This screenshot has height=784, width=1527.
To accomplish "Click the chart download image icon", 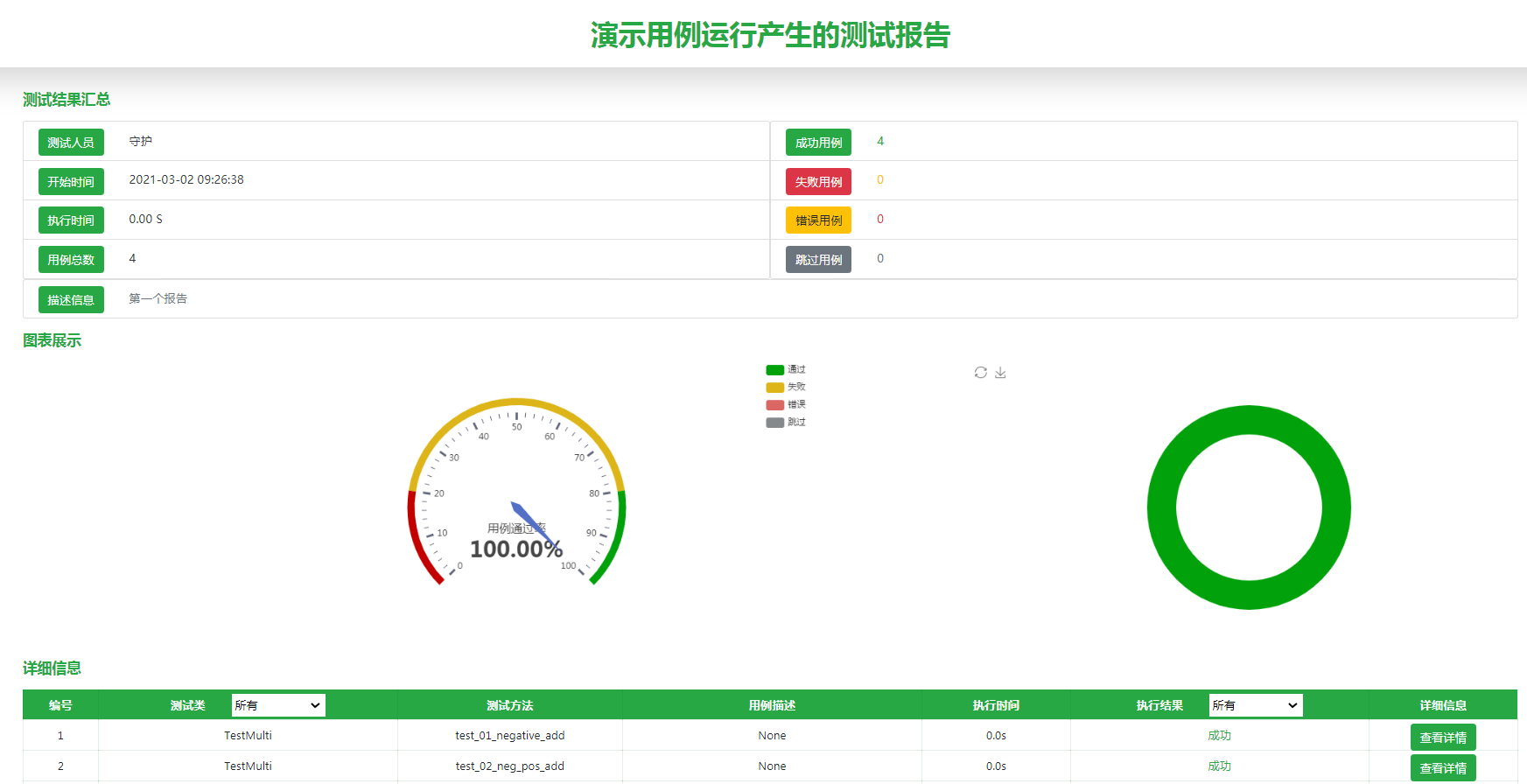I will (x=1000, y=373).
